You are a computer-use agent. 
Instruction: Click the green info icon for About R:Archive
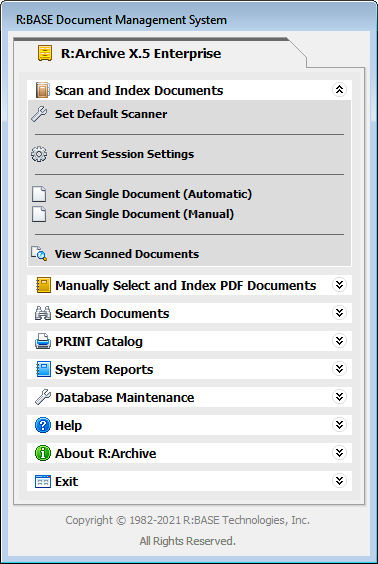pyautogui.click(x=43, y=453)
